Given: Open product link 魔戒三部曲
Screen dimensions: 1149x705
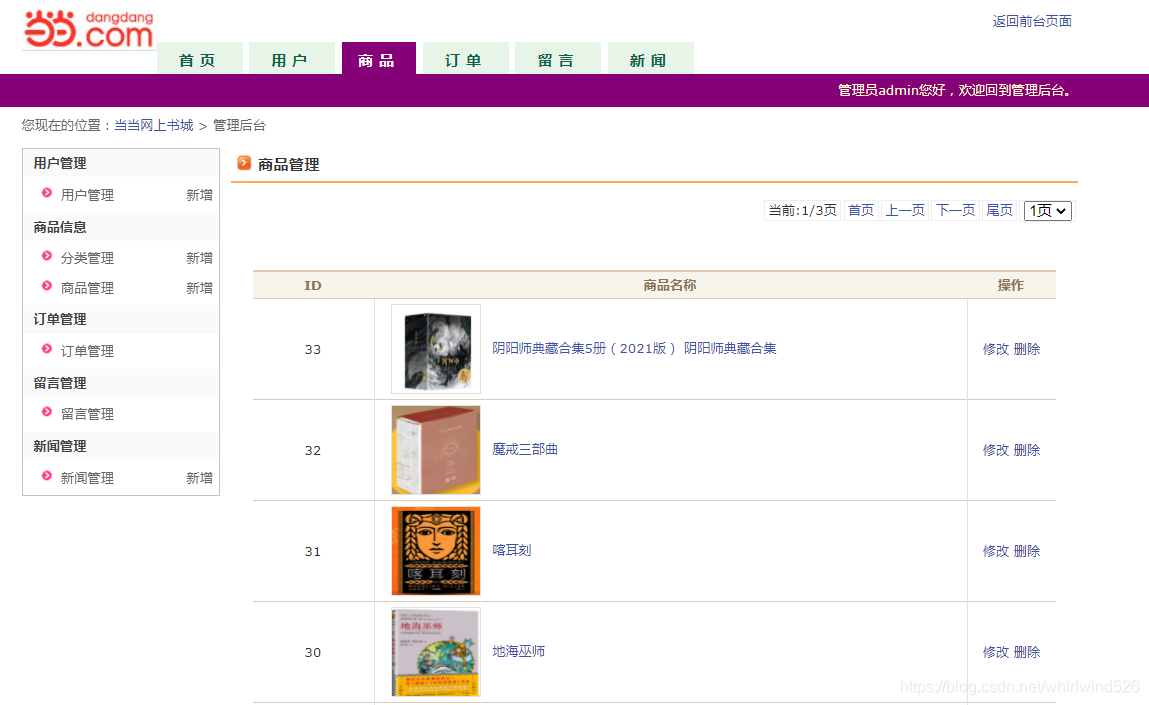Looking at the screenshot, I should (x=525, y=449).
